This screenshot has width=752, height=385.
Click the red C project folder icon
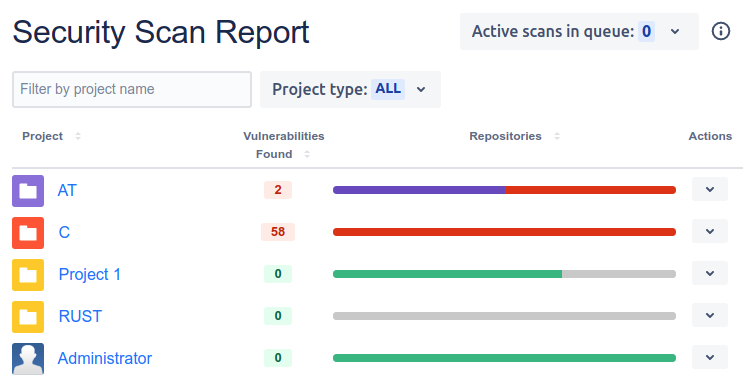tap(28, 233)
